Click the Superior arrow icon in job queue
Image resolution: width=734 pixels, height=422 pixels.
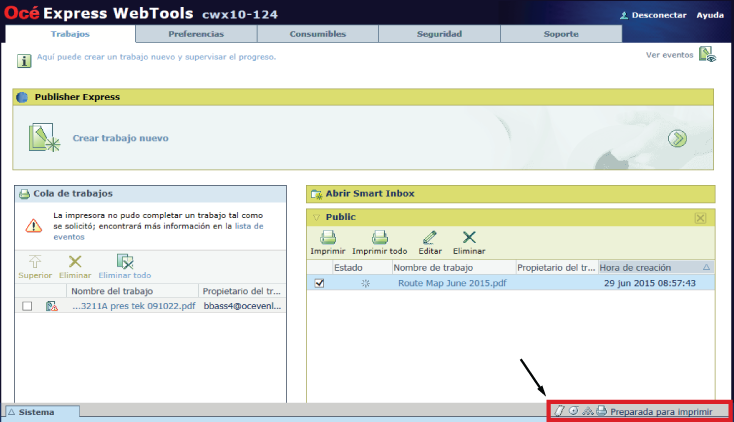(35, 262)
